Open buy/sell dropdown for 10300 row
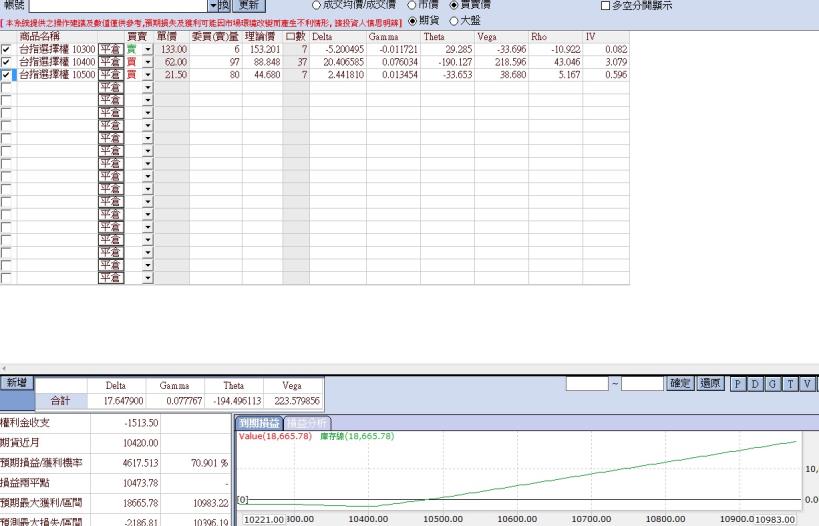 tap(147, 49)
